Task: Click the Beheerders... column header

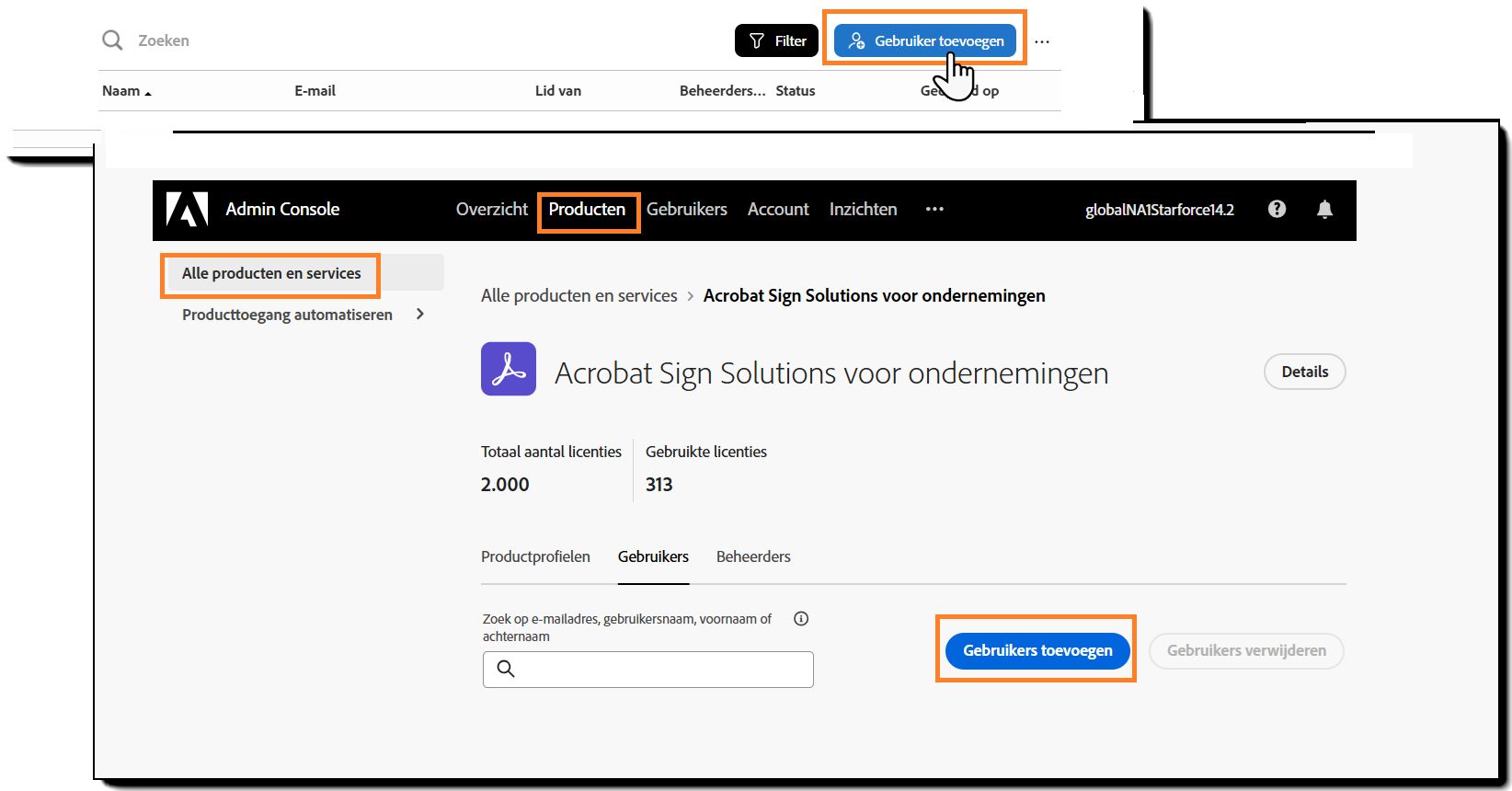Action: tap(722, 90)
